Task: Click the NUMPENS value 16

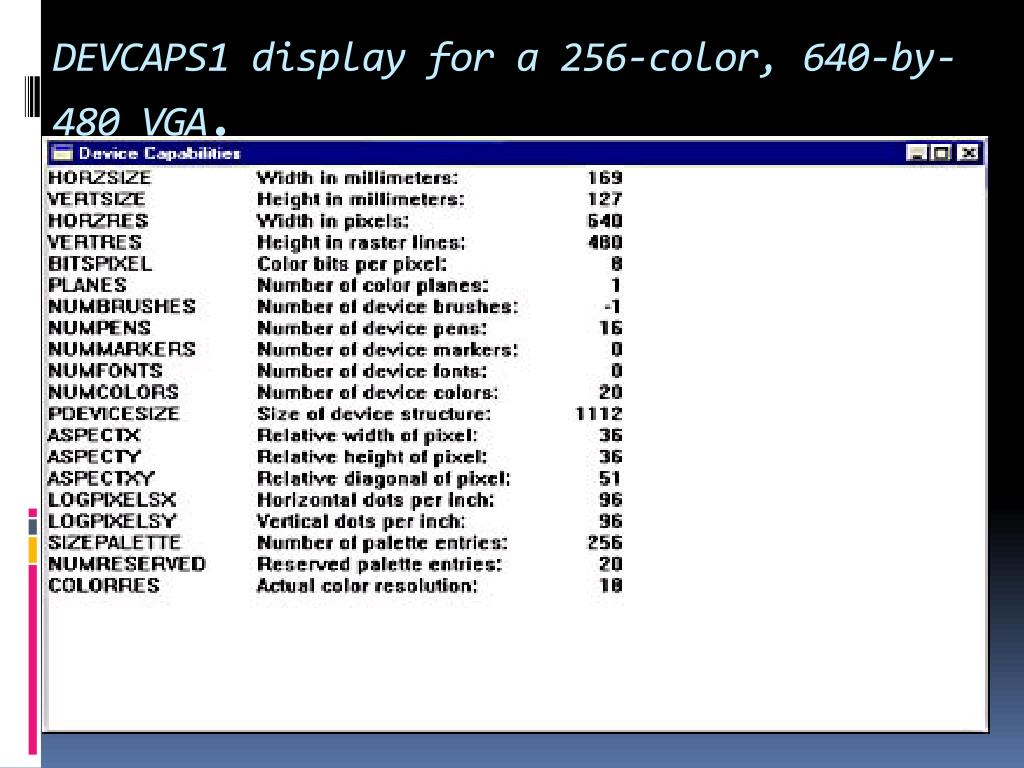Action: tap(611, 328)
